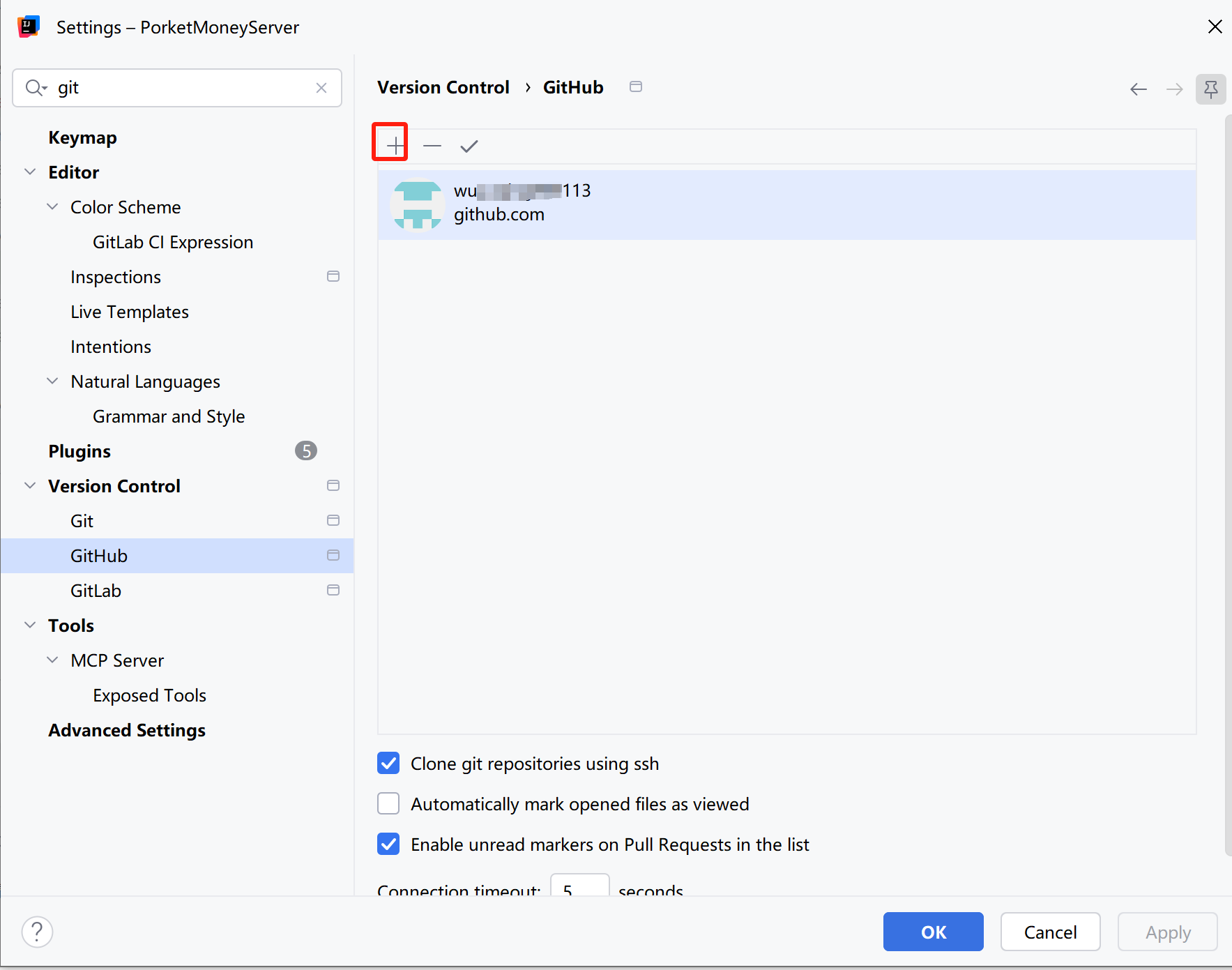Click project-level icon beside GitHub breadcrumb
The image size is (1232, 970).
click(x=636, y=86)
